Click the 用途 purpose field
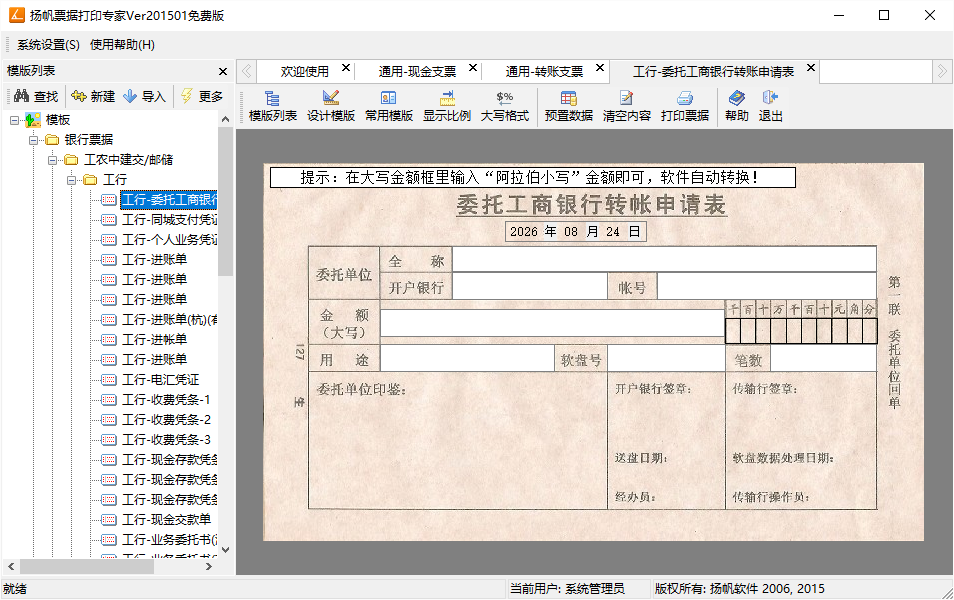The width and height of the screenshot is (954, 600). [x=467, y=358]
